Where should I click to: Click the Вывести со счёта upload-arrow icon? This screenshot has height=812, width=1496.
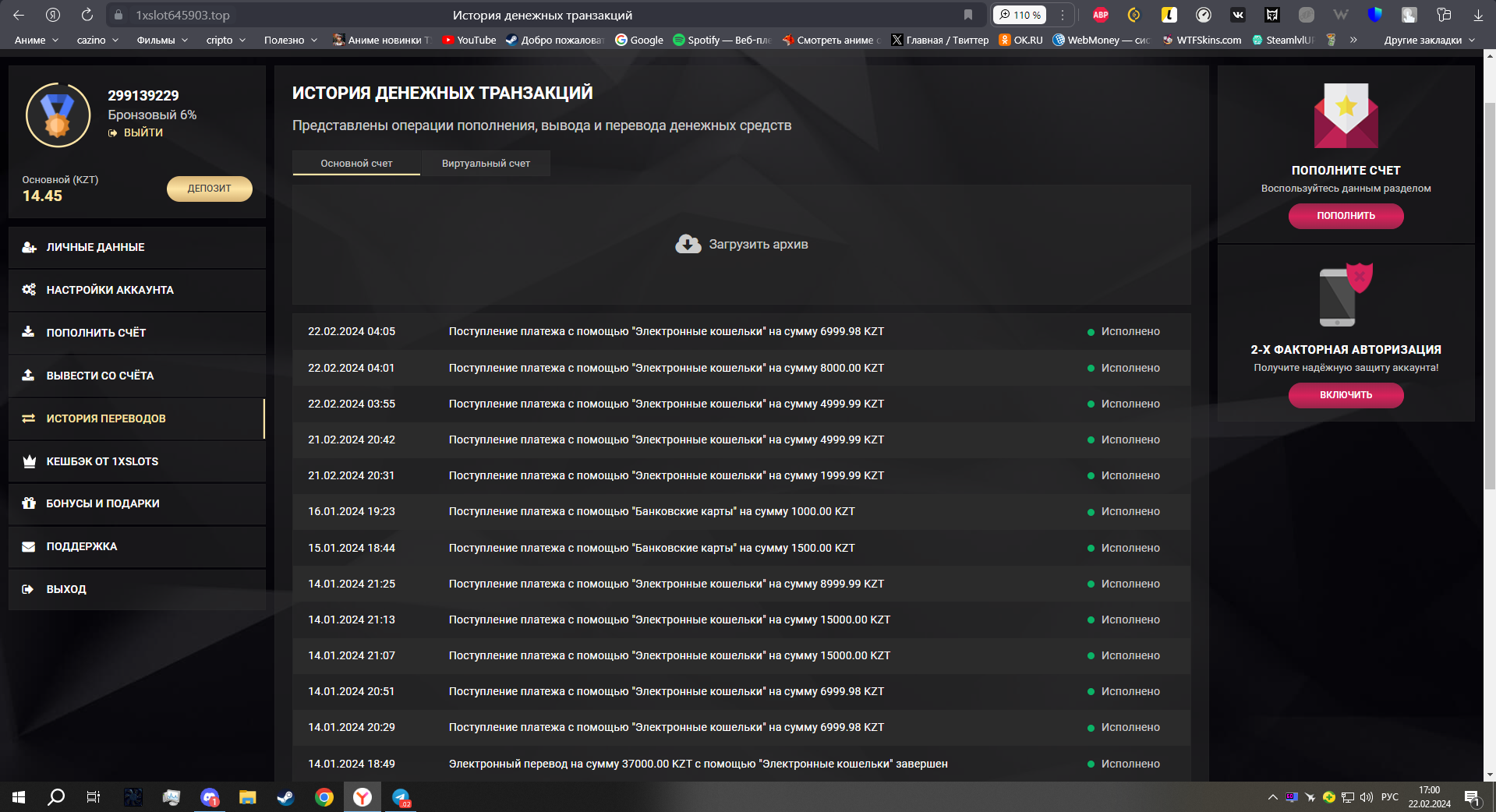[x=28, y=375]
